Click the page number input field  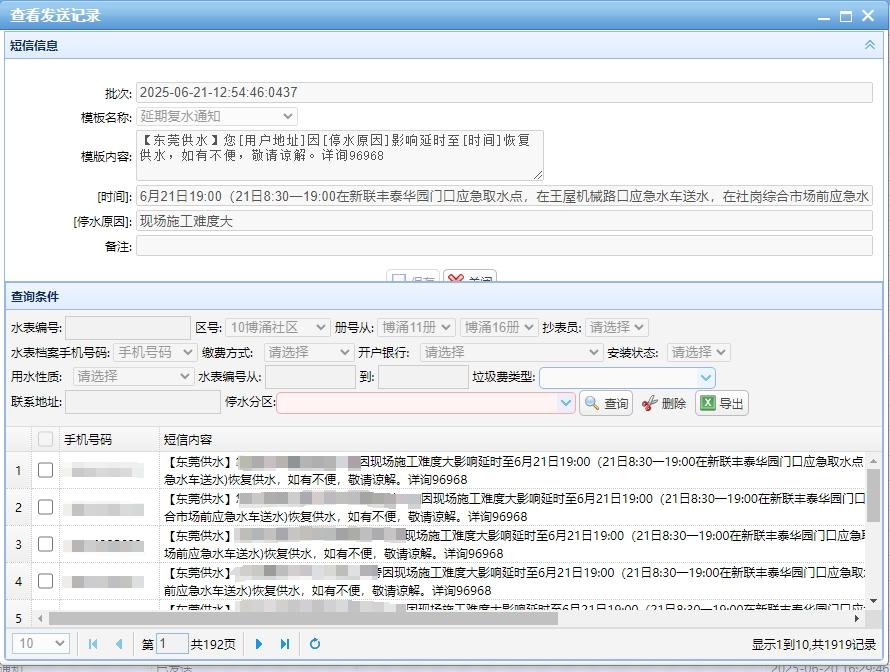pos(172,644)
